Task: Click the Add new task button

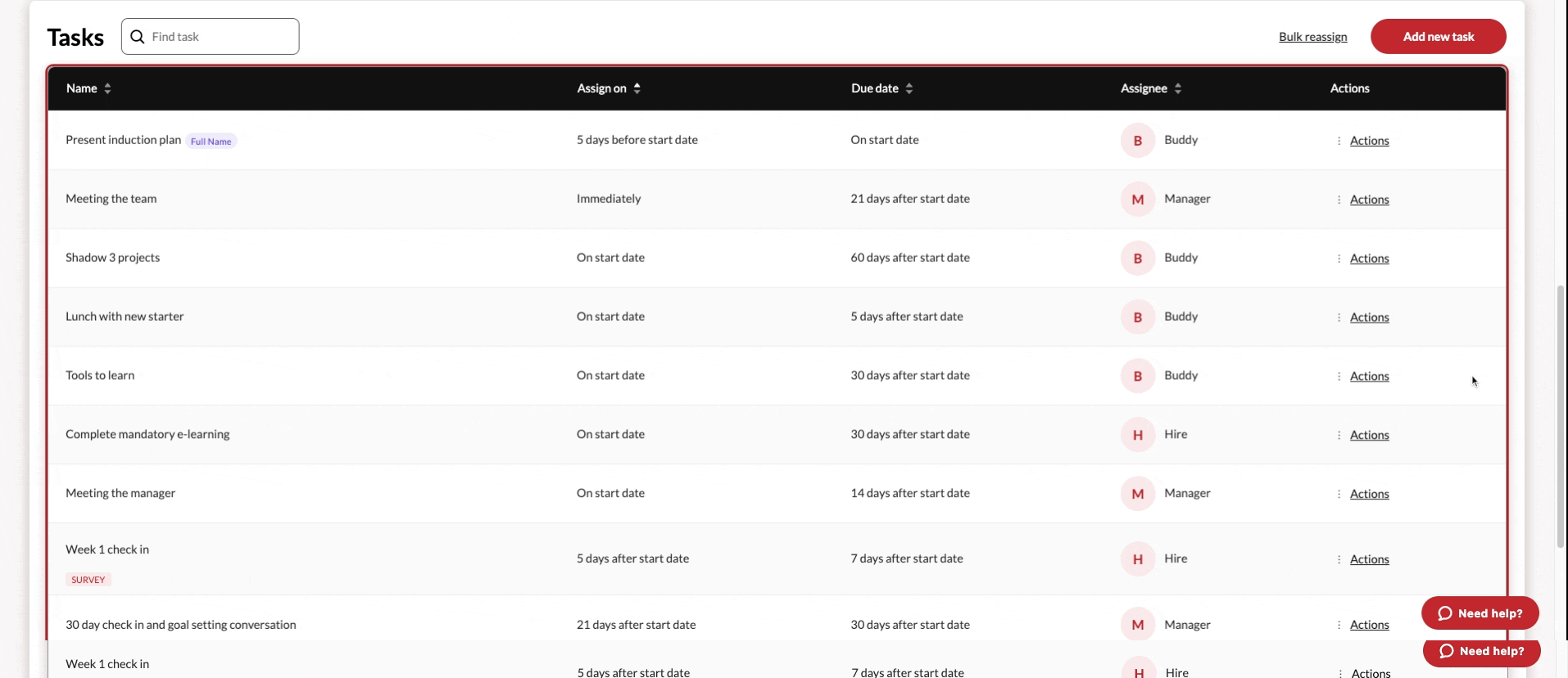Action: 1438,37
